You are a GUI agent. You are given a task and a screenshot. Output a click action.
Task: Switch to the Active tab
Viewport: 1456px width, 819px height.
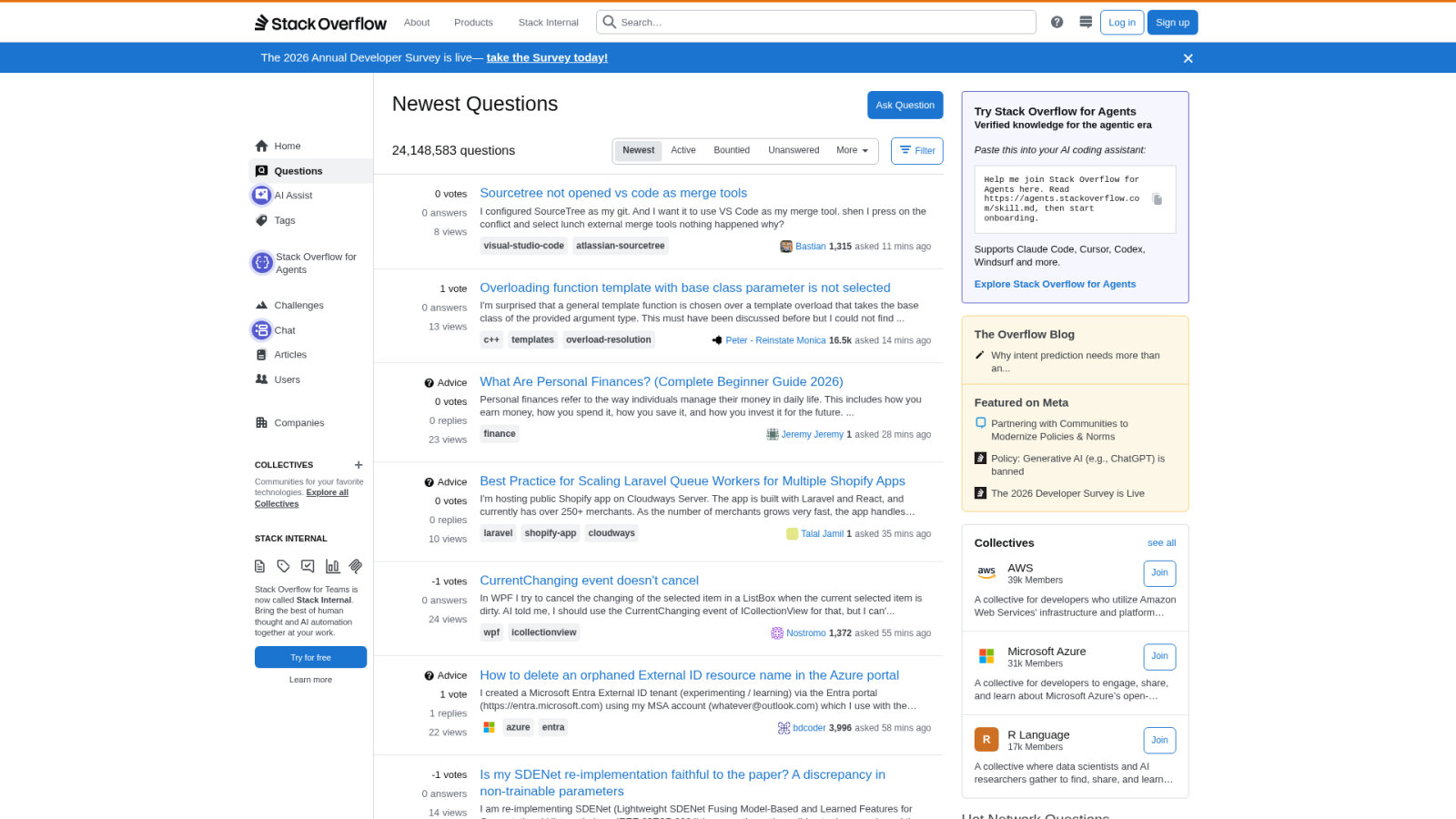(x=683, y=150)
